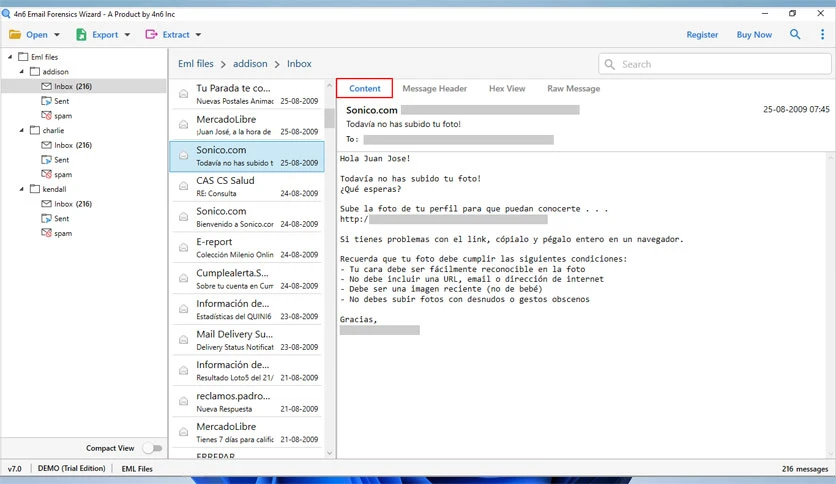Toggle the Compact View switch
Image resolution: width=836 pixels, height=484 pixels.
tap(152, 448)
